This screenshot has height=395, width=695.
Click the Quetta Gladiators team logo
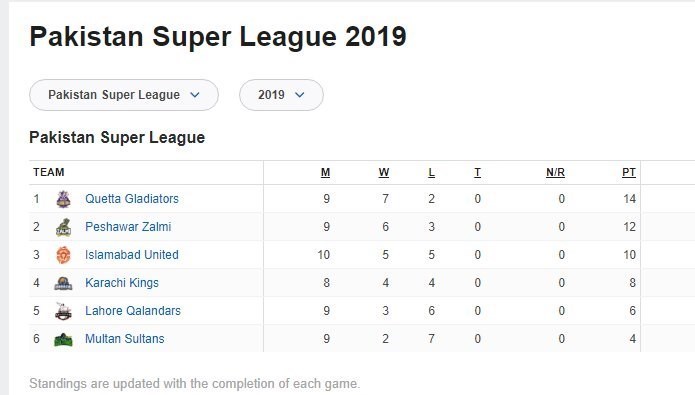click(63, 199)
